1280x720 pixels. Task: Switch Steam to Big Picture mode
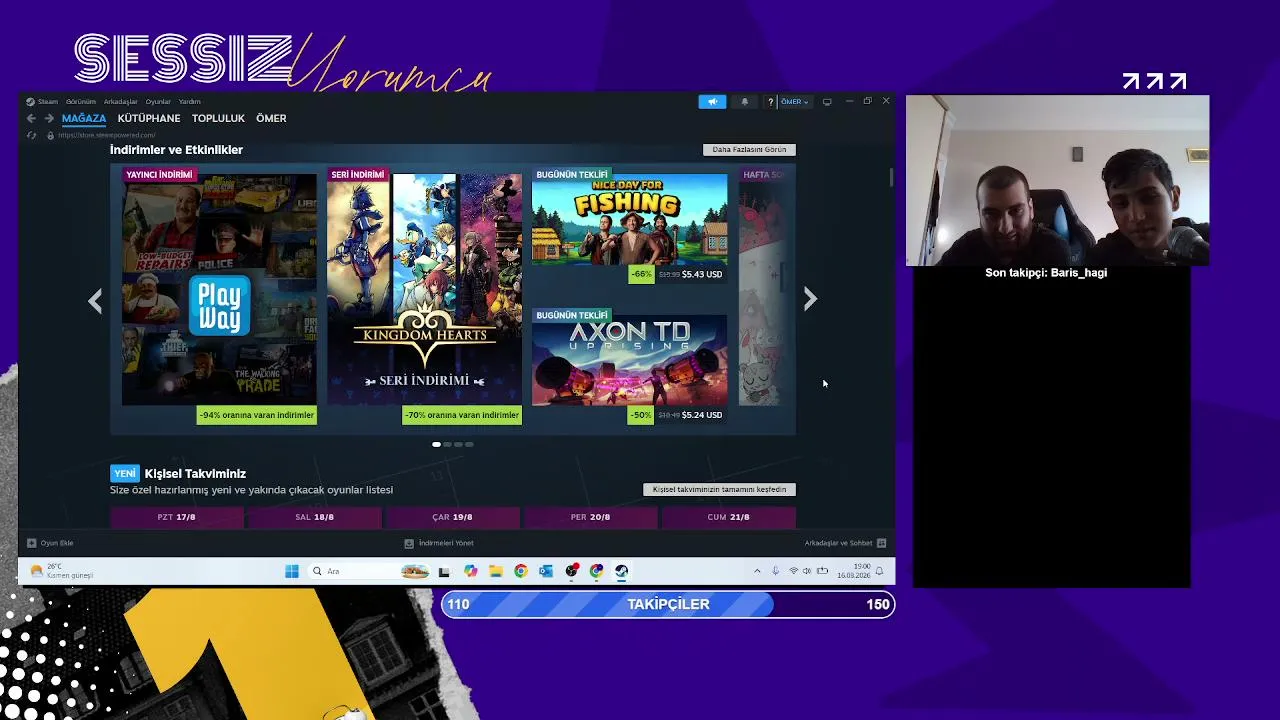[827, 101]
